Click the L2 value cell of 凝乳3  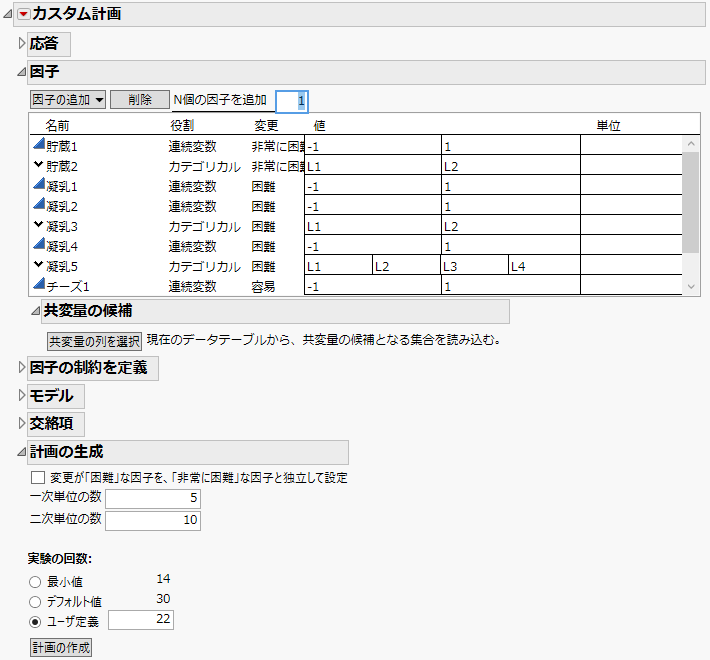[511, 226]
